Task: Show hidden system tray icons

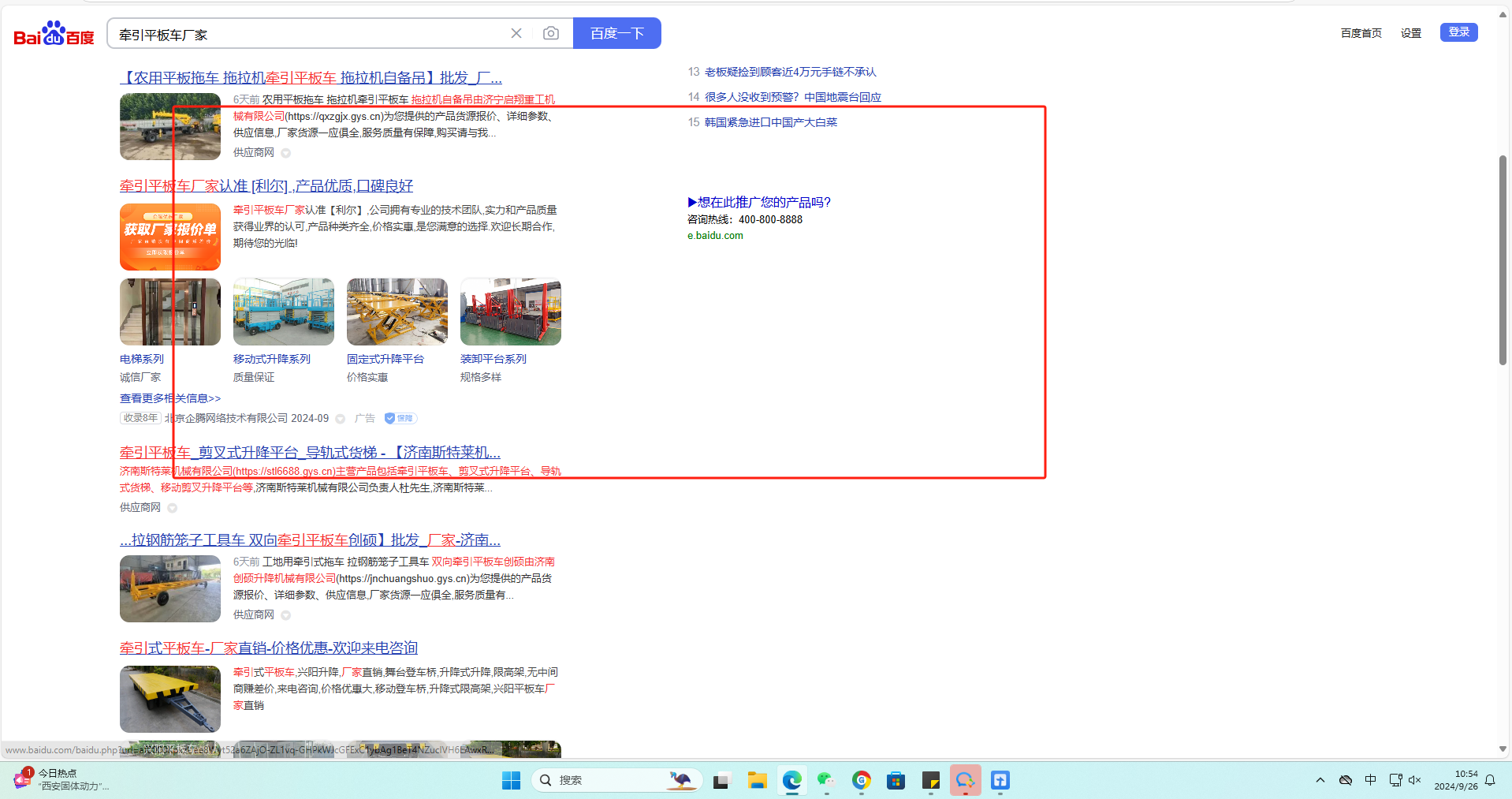Action: tap(1320, 780)
